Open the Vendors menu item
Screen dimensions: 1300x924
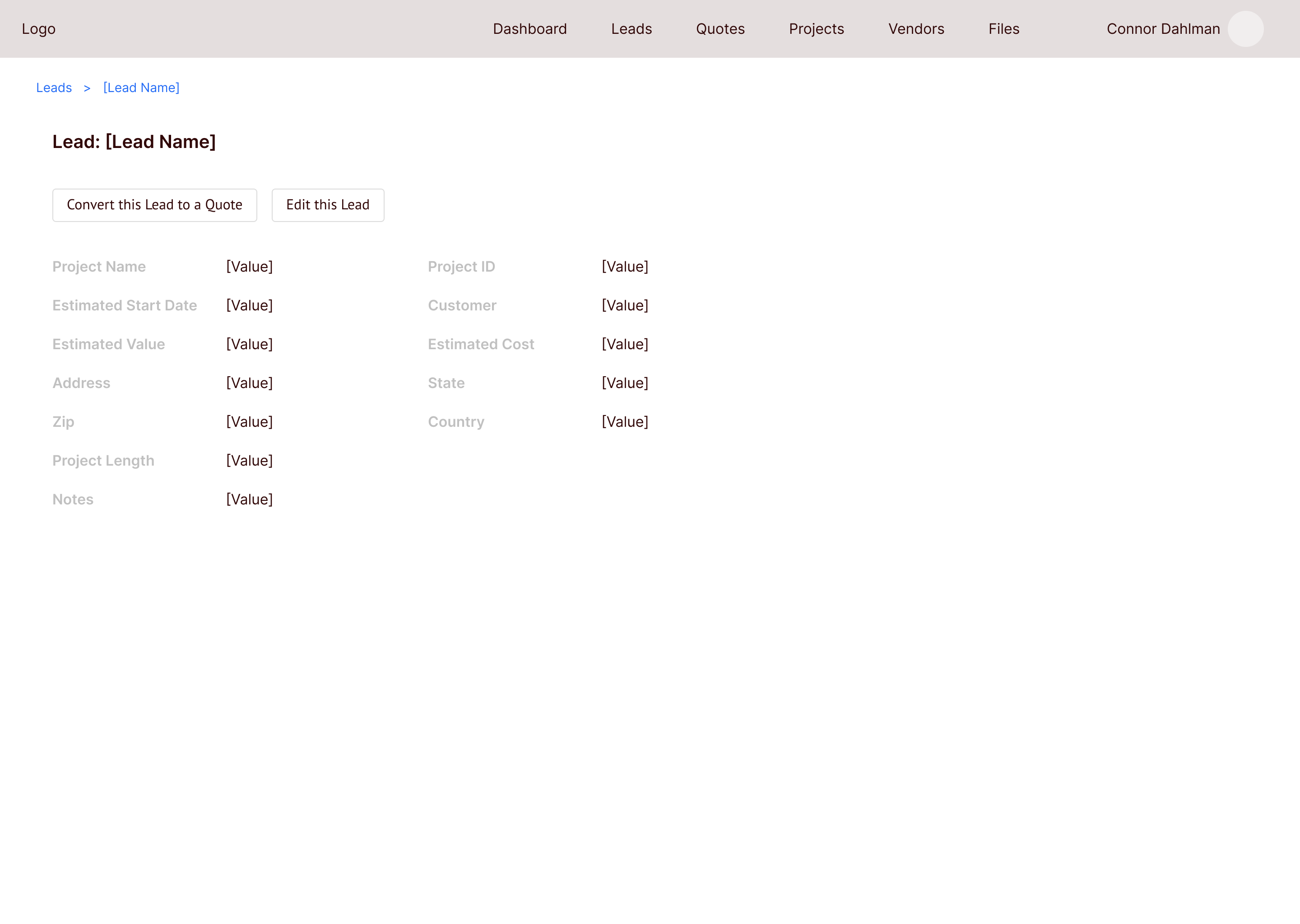point(916,29)
